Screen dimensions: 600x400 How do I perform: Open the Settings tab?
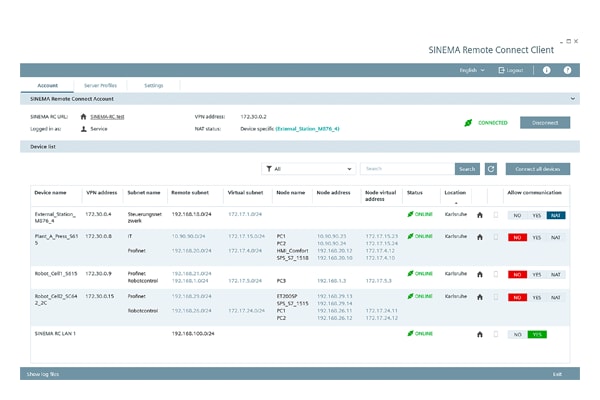[153, 85]
